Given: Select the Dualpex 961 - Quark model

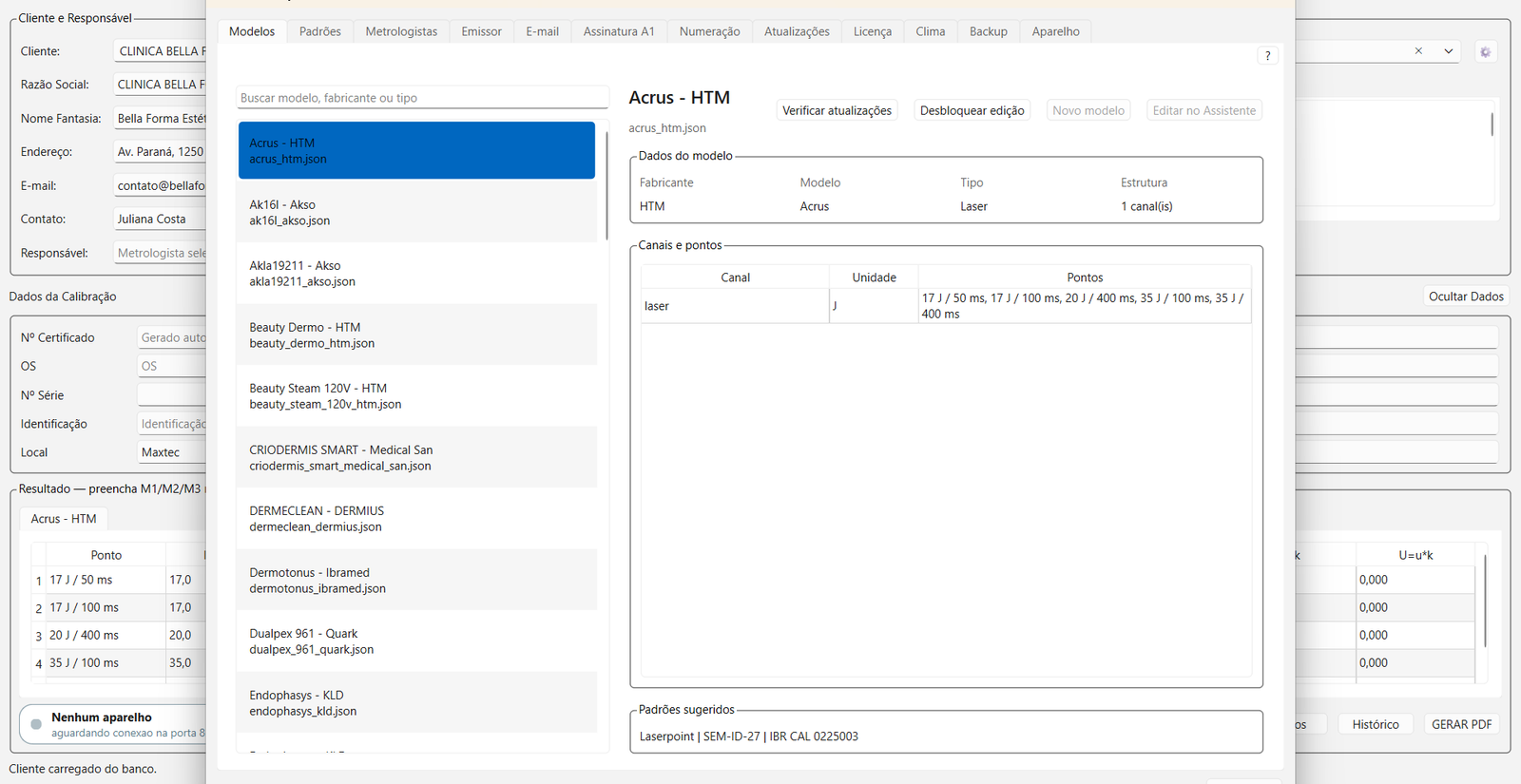Looking at the screenshot, I should click(x=416, y=641).
